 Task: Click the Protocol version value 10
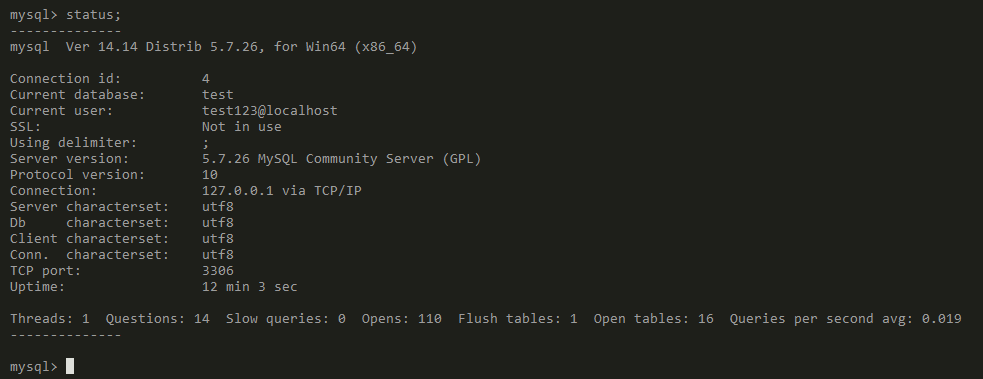[x=209, y=175]
